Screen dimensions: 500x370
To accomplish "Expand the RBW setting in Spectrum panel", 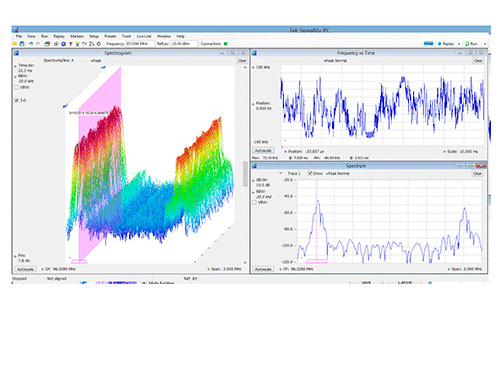I will pos(253,192).
